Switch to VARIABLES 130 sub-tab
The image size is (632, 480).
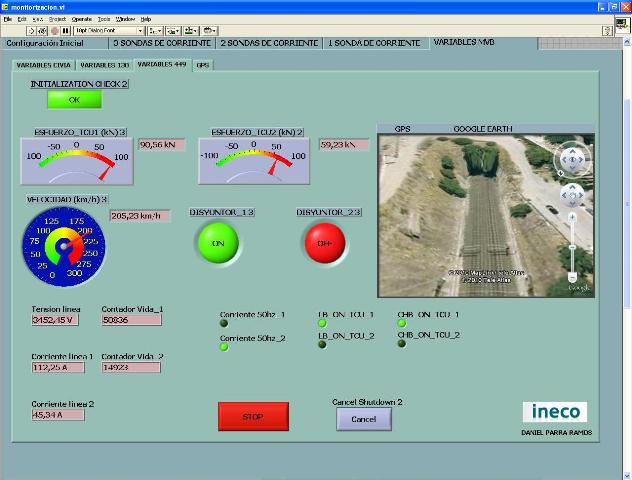(104, 65)
